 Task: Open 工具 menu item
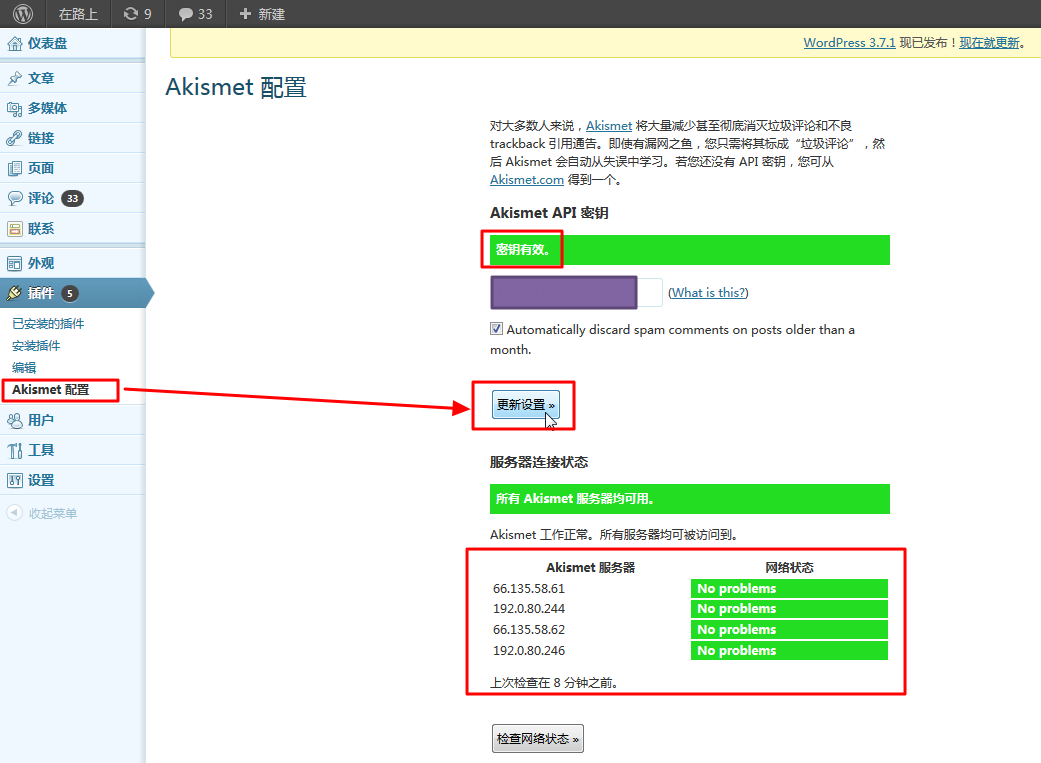[x=73, y=450]
